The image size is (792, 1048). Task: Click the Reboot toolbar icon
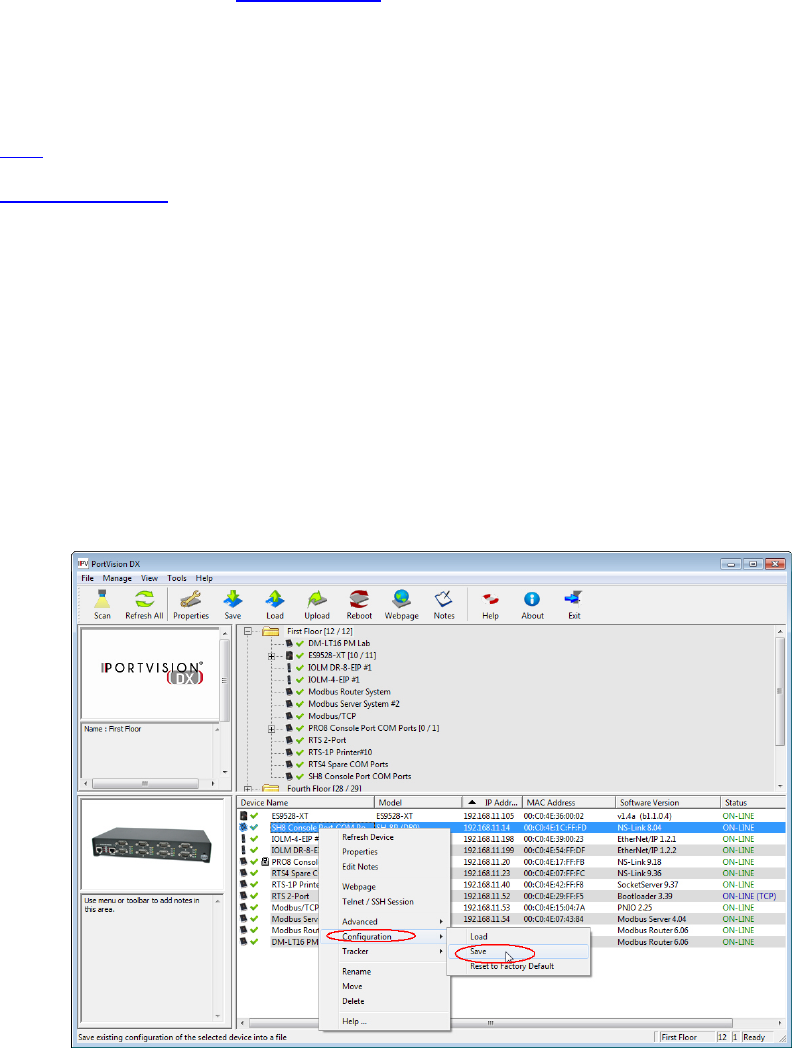tap(359, 604)
